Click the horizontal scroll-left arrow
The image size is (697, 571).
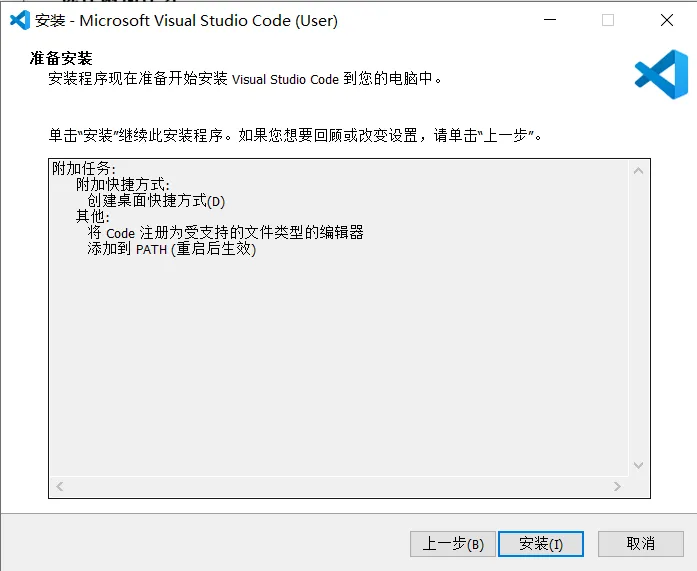(x=60, y=487)
